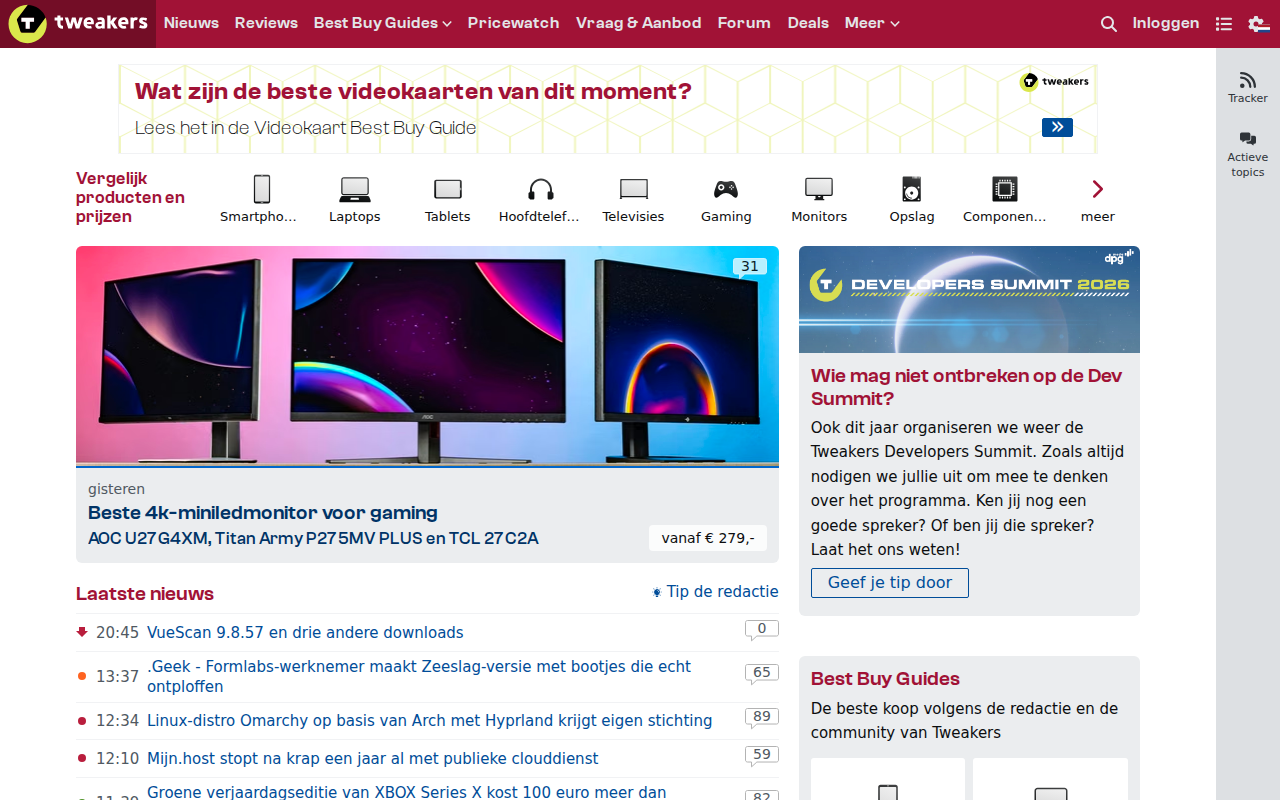Image resolution: width=1280 pixels, height=800 pixels.
Task: Select the Componenten chip icon
Action: click(x=1005, y=189)
